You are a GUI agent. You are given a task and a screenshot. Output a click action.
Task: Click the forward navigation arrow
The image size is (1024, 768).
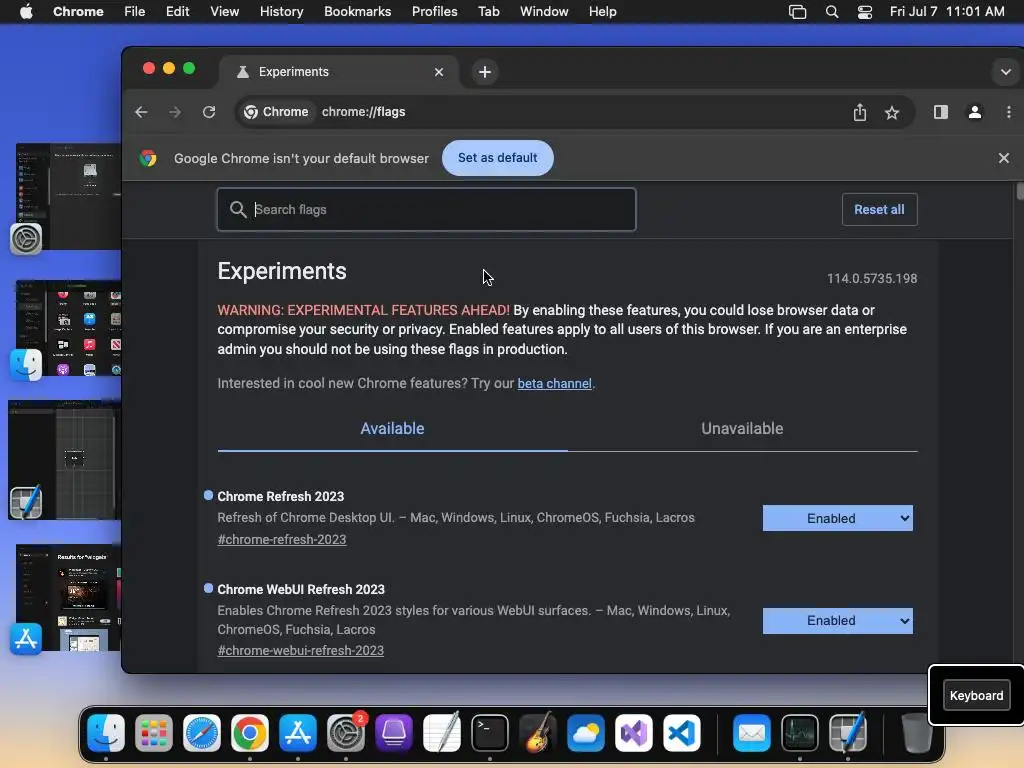click(x=174, y=112)
